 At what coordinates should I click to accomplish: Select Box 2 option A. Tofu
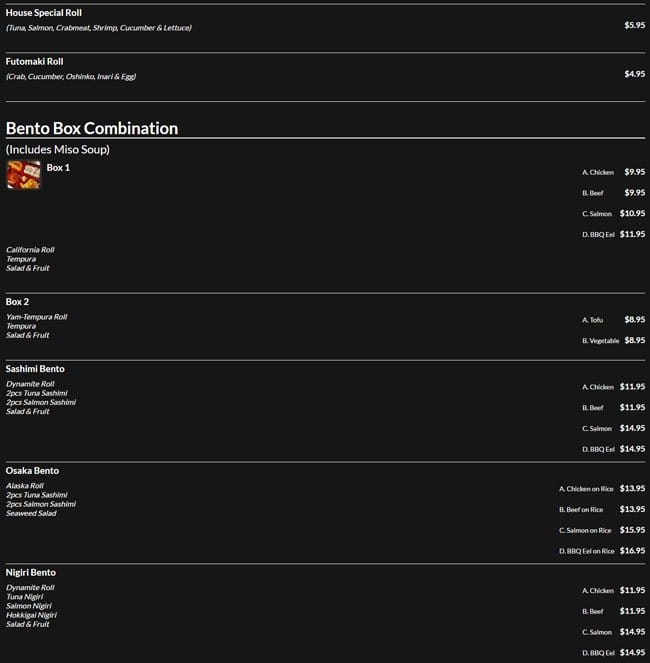(593, 320)
